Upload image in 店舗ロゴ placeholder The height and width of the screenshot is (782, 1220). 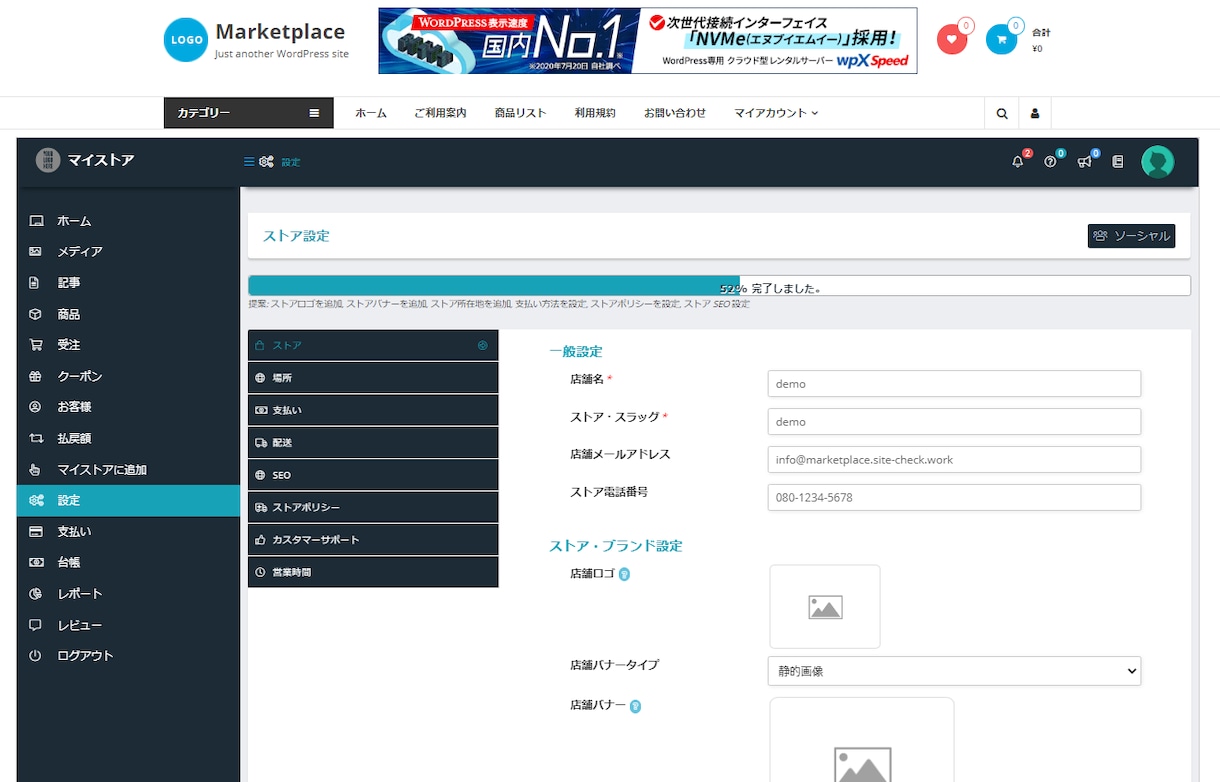(825, 607)
